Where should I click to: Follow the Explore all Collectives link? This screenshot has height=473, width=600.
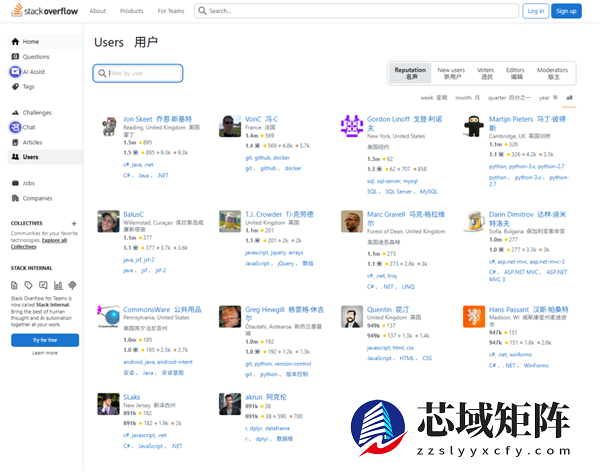coord(39,243)
